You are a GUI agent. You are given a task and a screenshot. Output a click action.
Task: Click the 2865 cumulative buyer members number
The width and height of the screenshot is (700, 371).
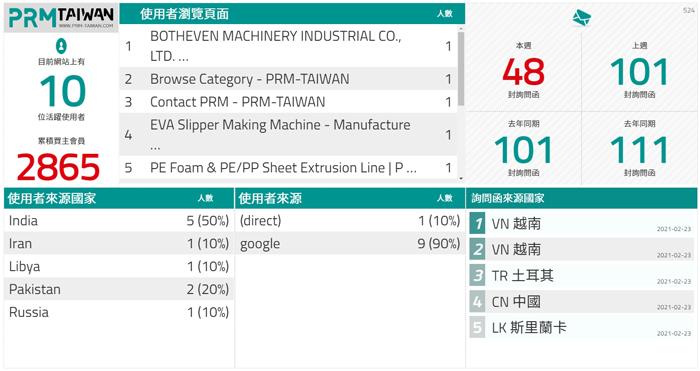(x=58, y=167)
